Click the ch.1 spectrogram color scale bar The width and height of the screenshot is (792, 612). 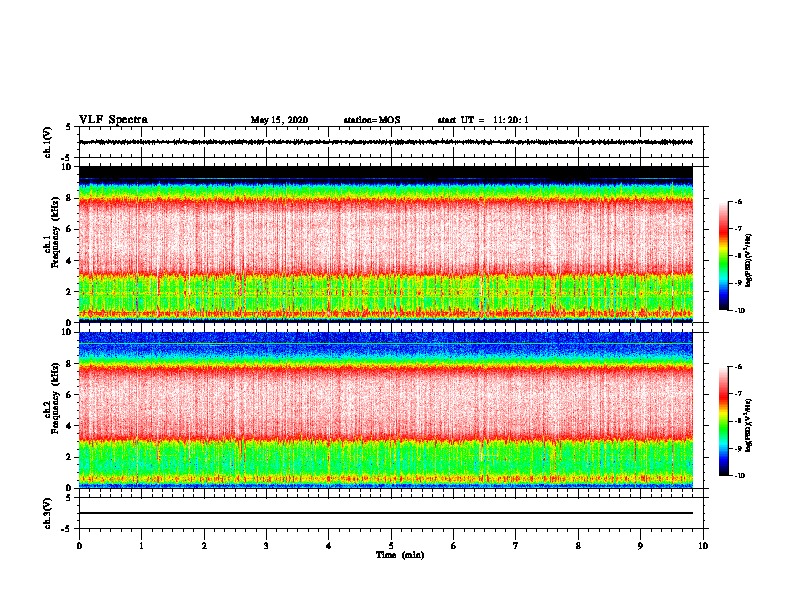tap(723, 256)
